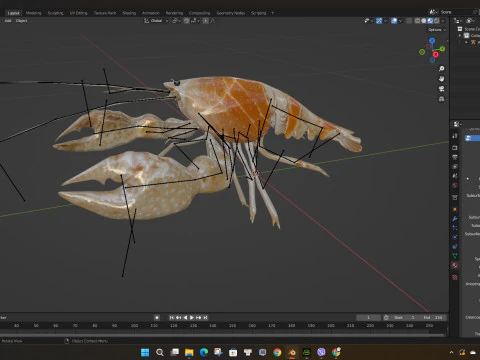Select rendered viewport shading

[x=437, y=21]
